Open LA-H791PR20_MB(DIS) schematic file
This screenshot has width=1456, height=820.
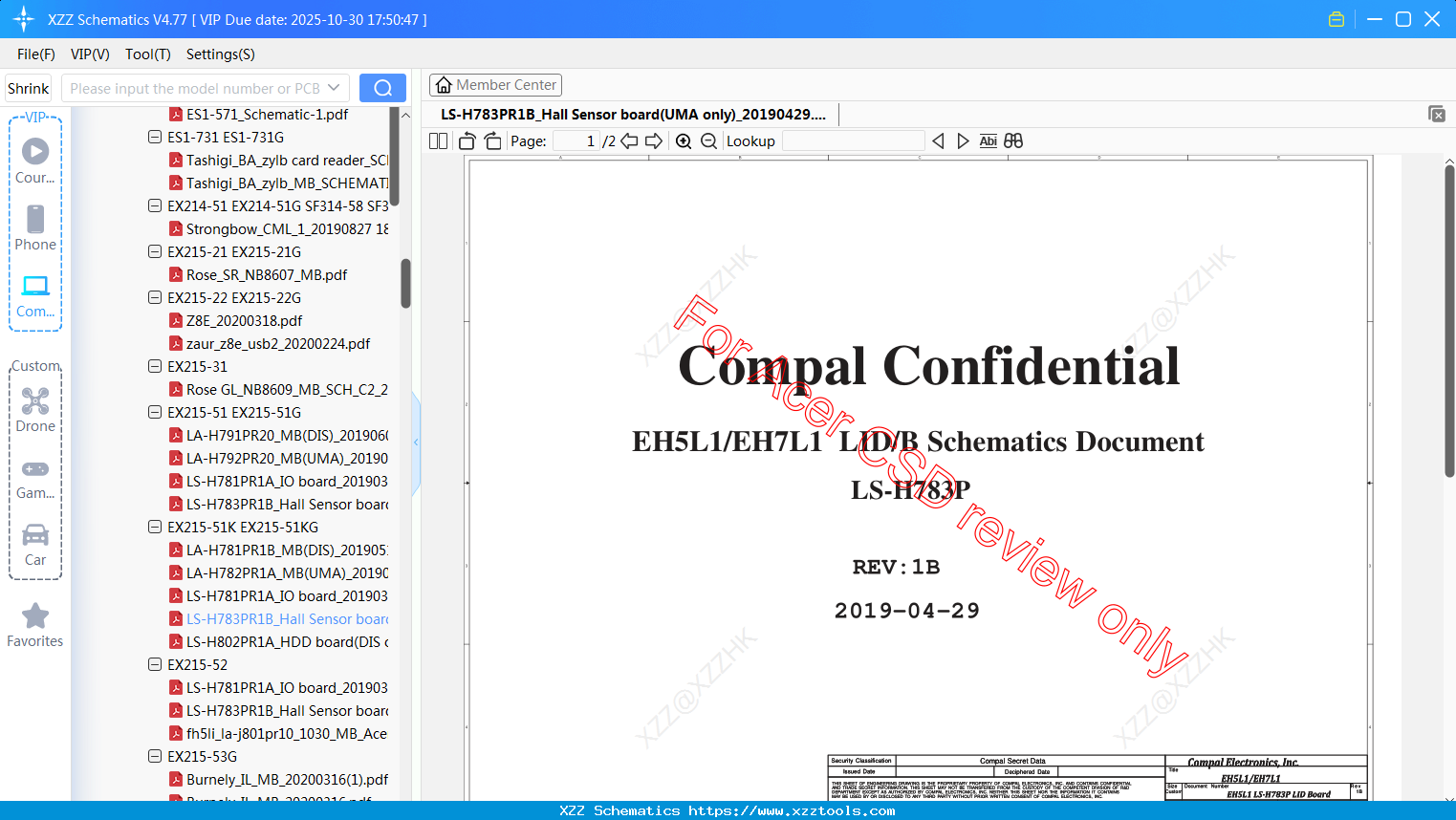[279, 436]
